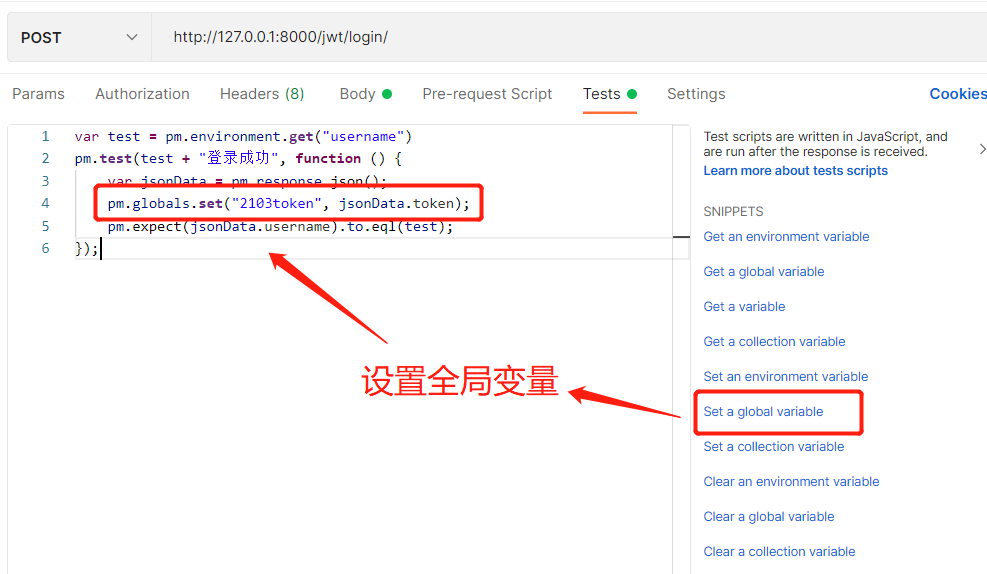The height and width of the screenshot is (574, 987).
Task: Insert Set an environment variable snippet
Action: click(786, 376)
